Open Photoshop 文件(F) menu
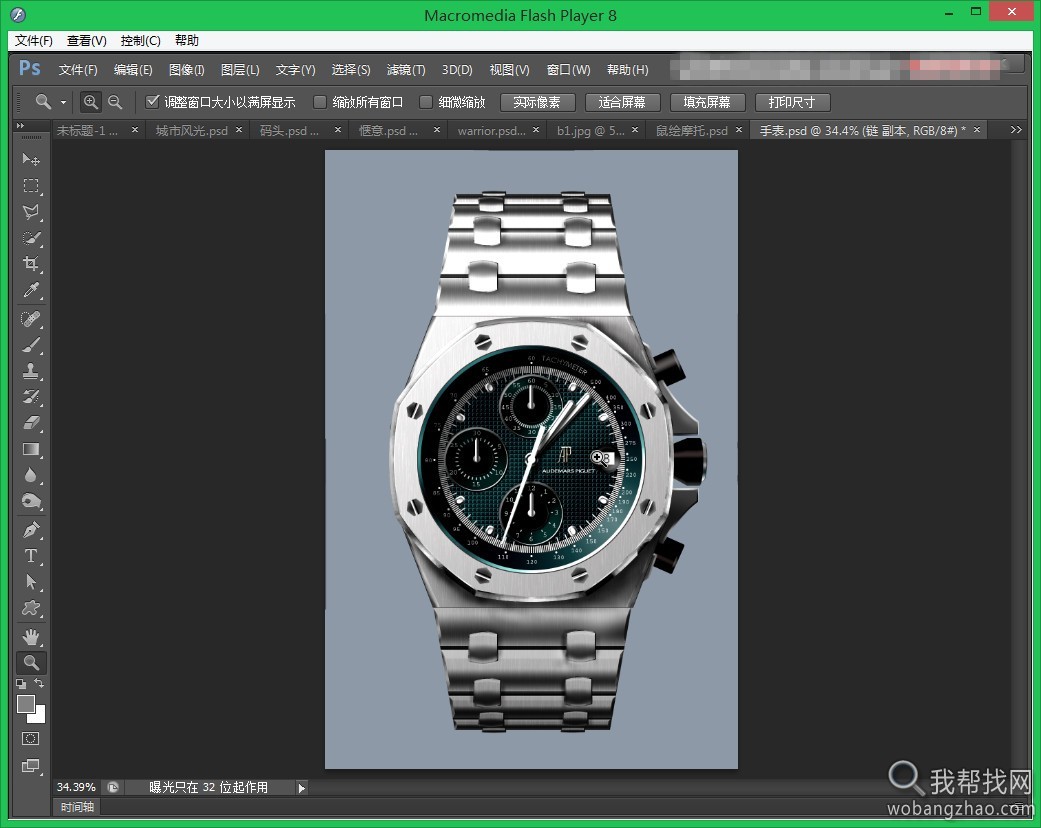Image resolution: width=1041 pixels, height=828 pixels. (78, 70)
